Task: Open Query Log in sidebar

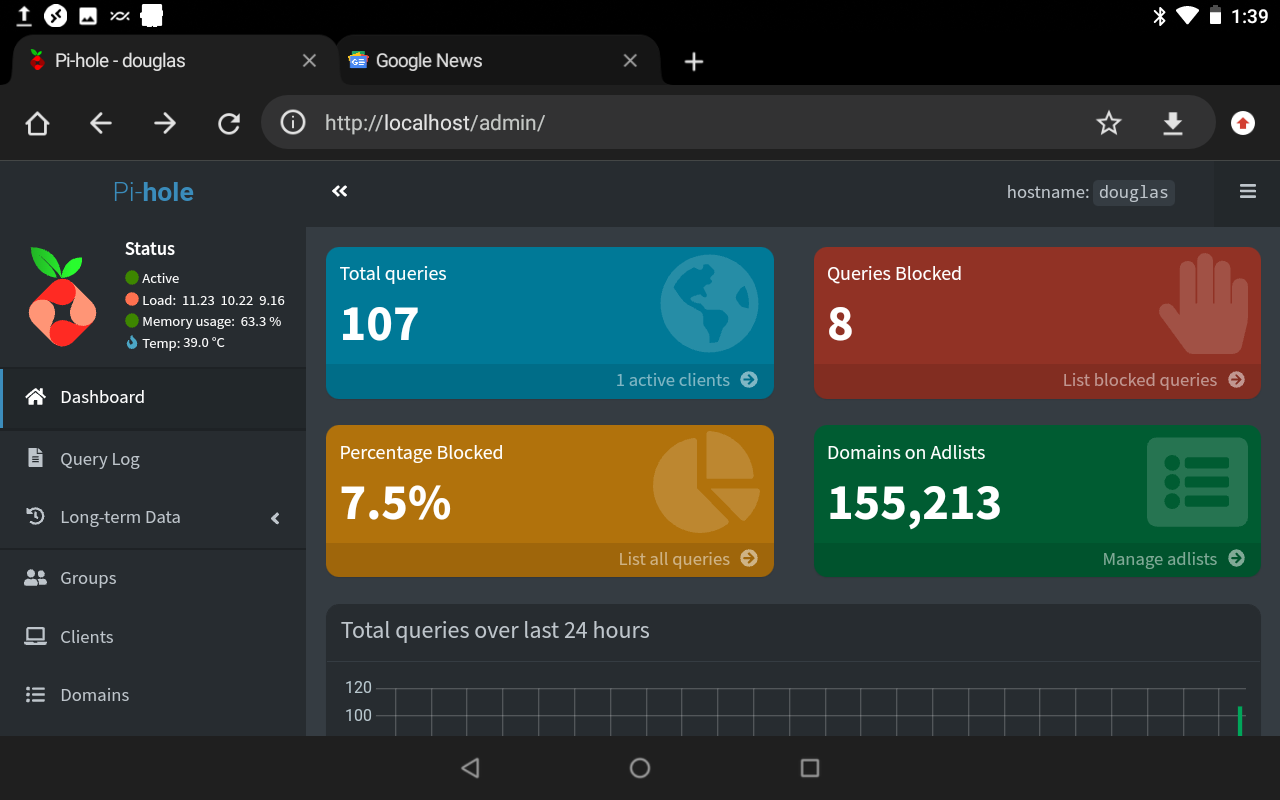Action: click(x=153, y=459)
